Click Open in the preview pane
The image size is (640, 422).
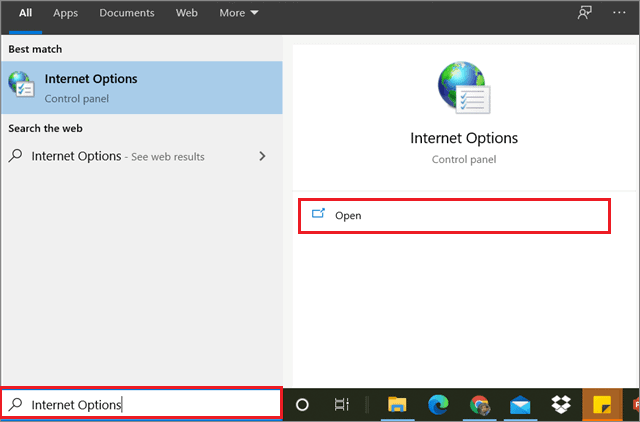(454, 216)
